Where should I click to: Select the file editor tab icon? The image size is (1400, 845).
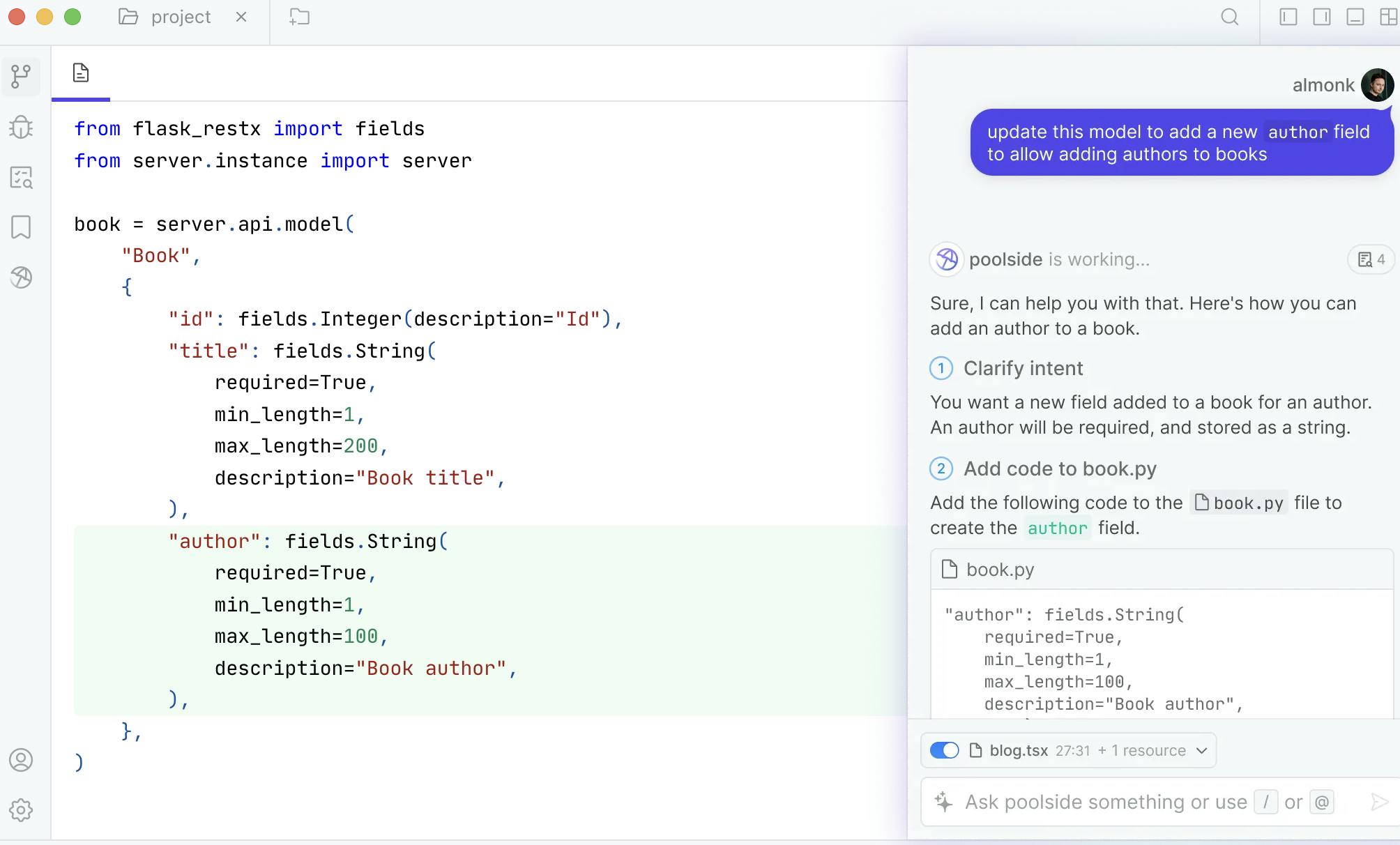click(81, 73)
